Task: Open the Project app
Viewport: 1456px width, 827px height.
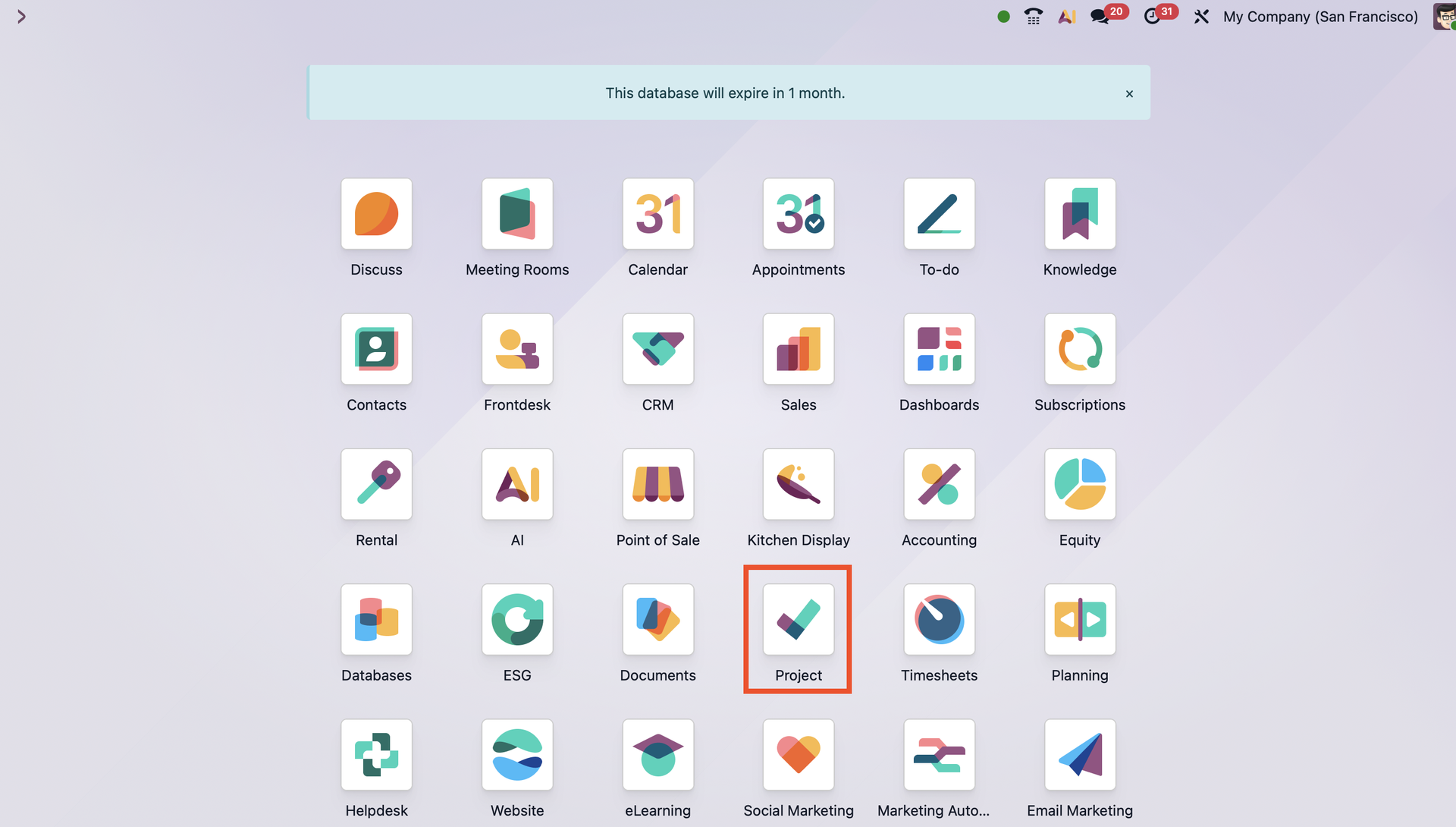Action: (798, 619)
